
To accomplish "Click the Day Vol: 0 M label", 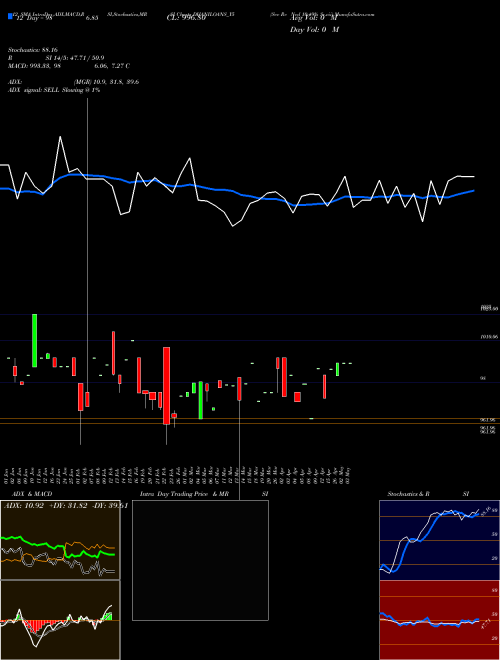I will click(x=314, y=30).
